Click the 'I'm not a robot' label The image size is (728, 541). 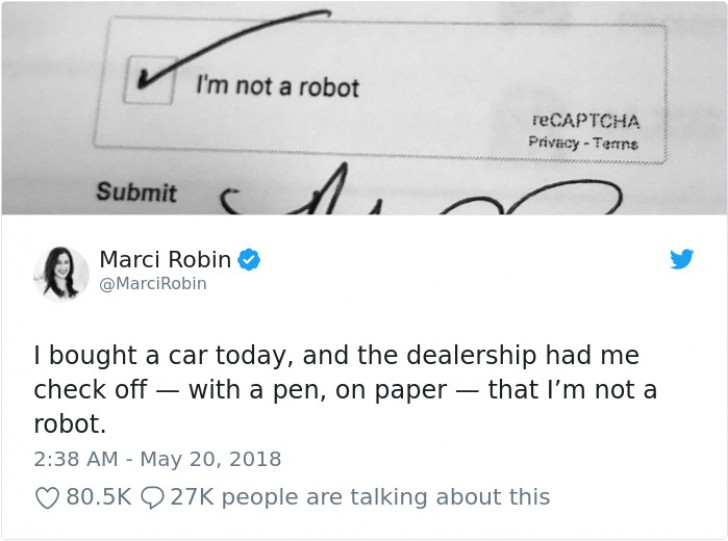277,87
